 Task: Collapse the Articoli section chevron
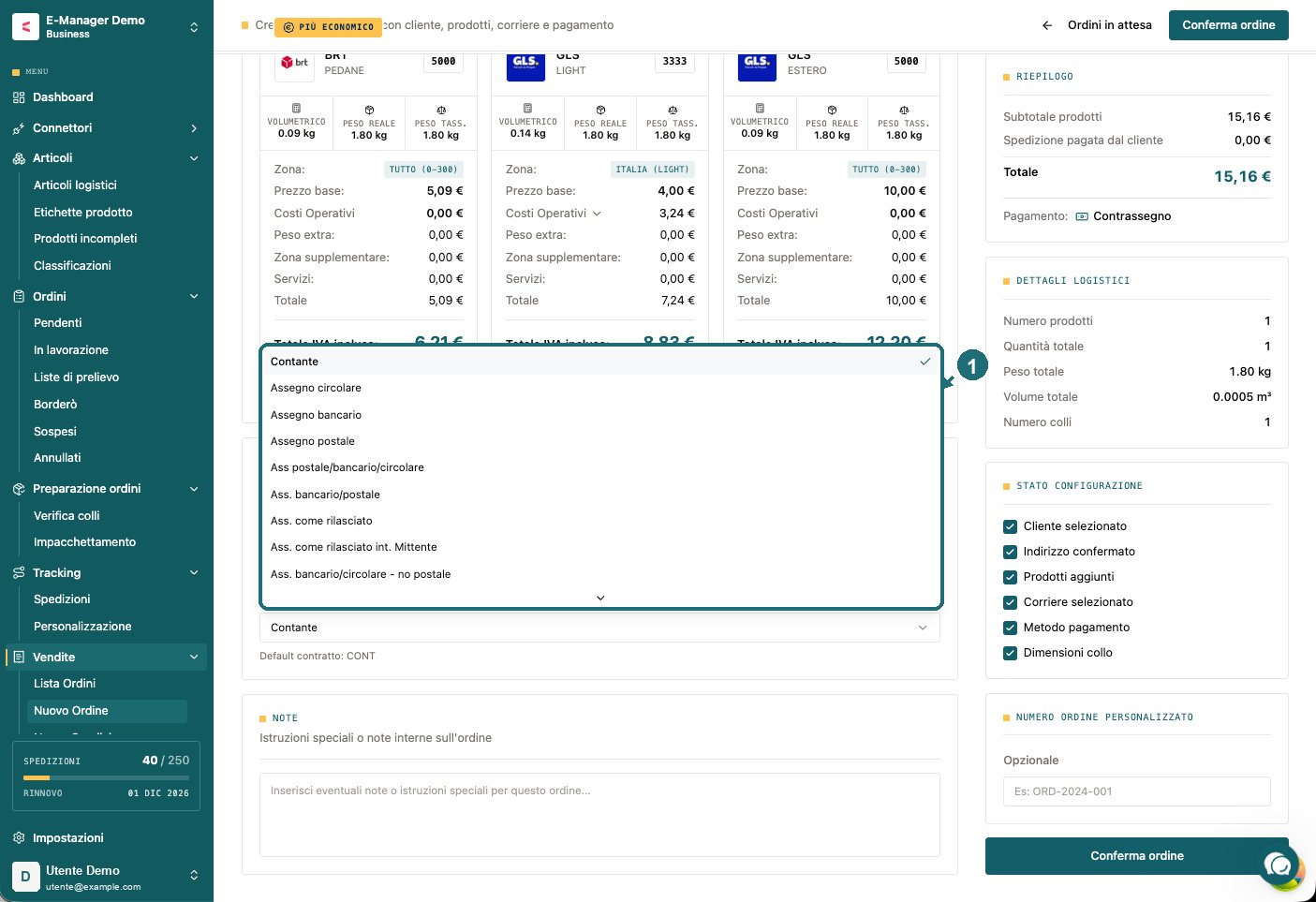pyautogui.click(x=194, y=158)
